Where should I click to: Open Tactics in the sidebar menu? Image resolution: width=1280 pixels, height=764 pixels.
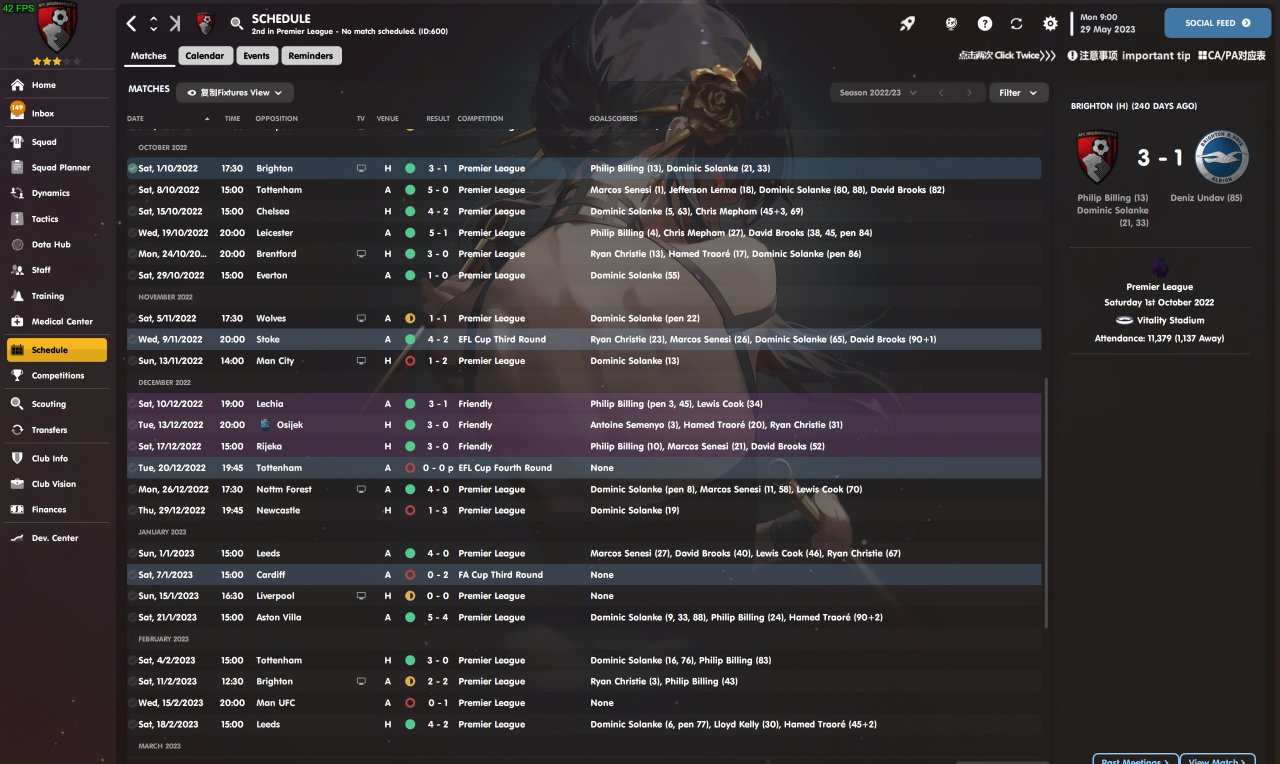click(x=45, y=219)
